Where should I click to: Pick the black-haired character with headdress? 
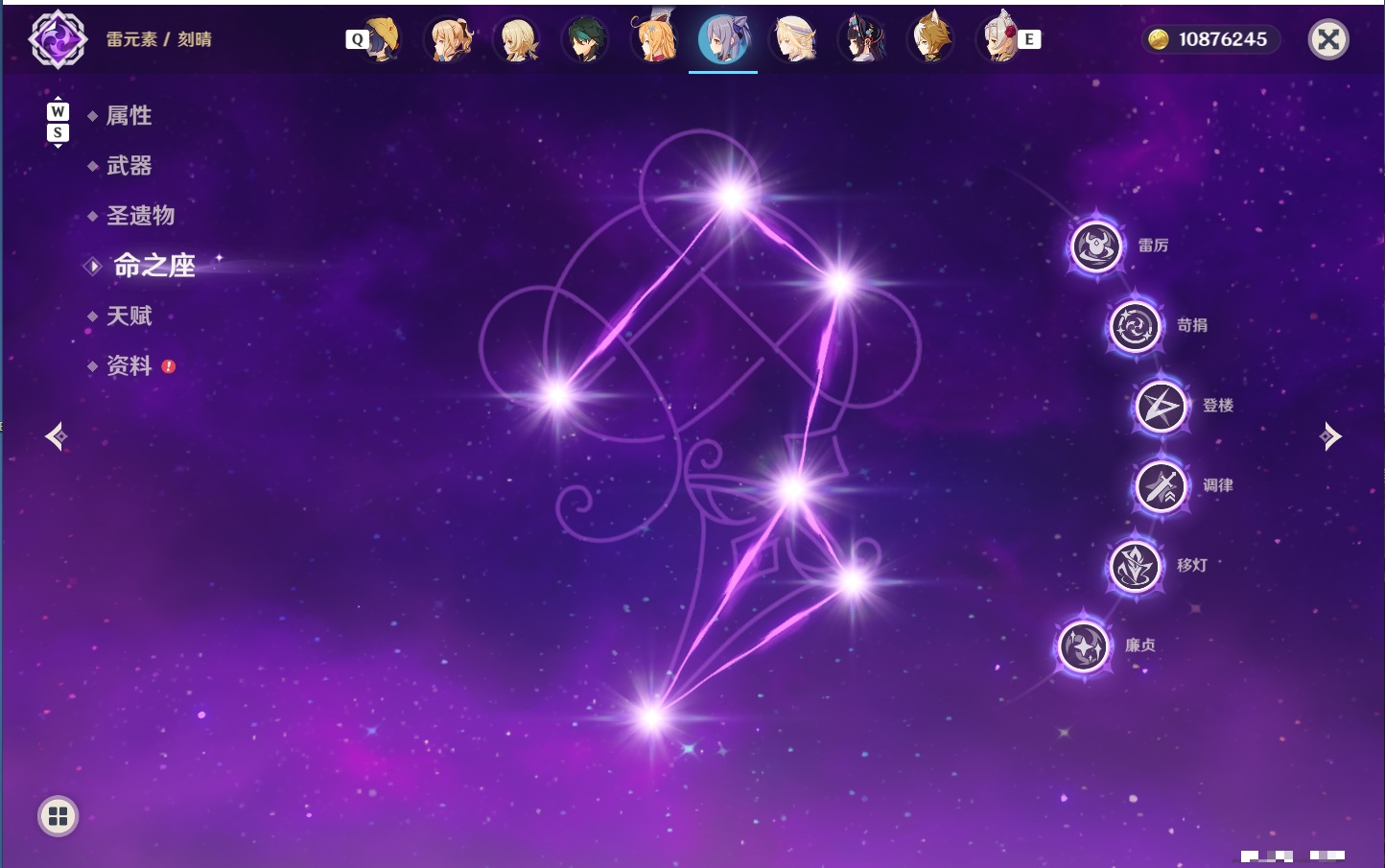[x=861, y=39]
